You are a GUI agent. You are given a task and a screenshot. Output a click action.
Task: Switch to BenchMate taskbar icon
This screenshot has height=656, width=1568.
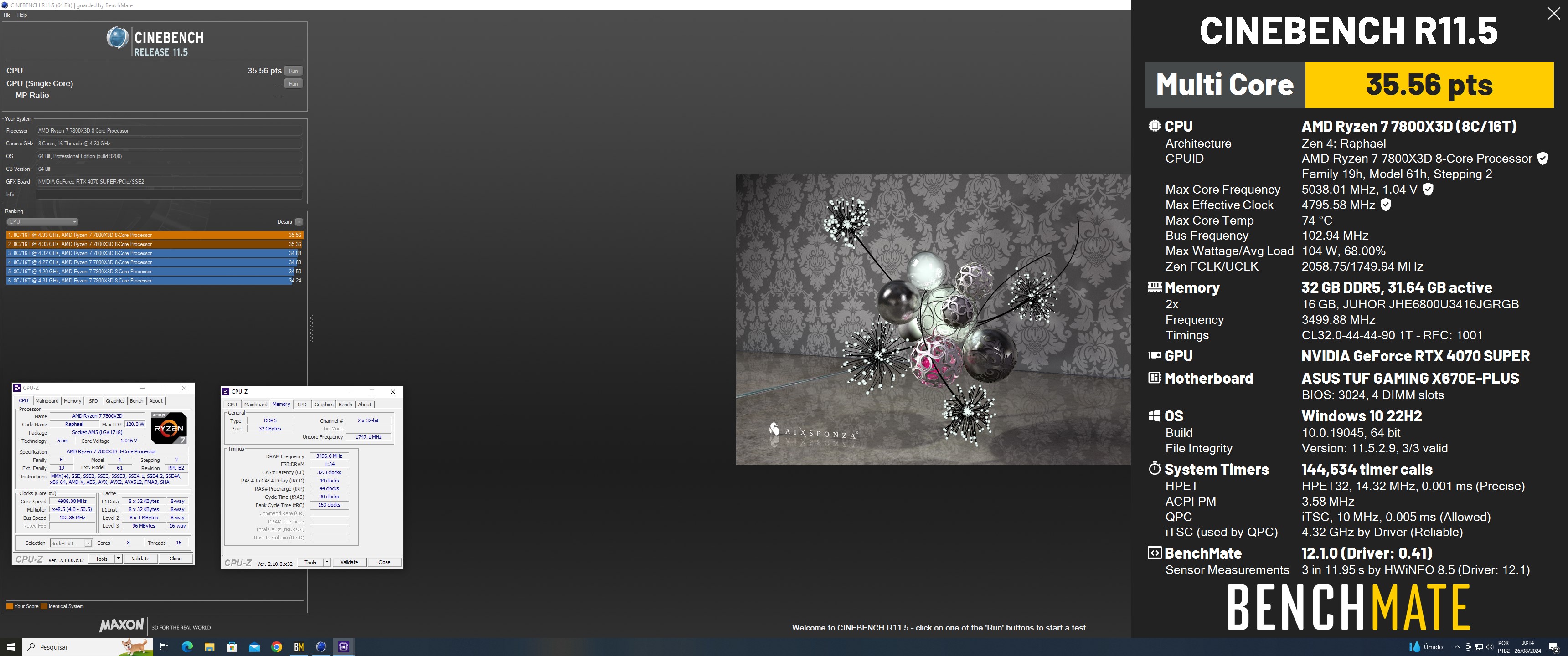click(x=299, y=647)
